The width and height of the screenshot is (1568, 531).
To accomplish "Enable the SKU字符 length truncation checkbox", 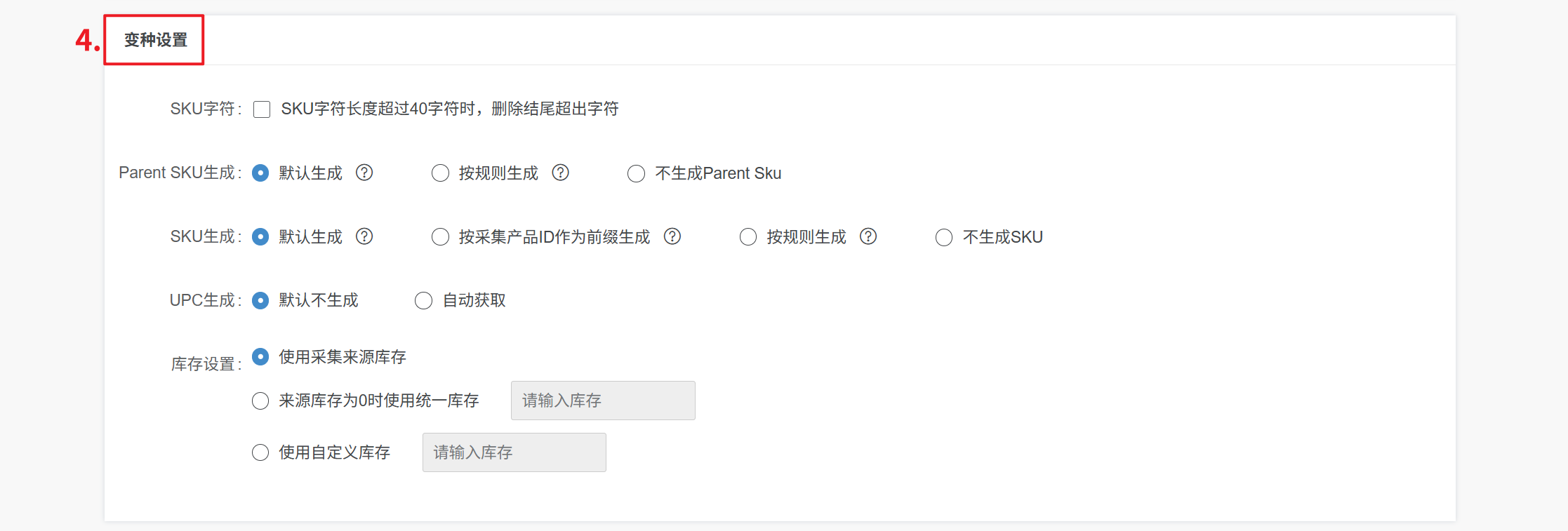I will coord(262,109).
